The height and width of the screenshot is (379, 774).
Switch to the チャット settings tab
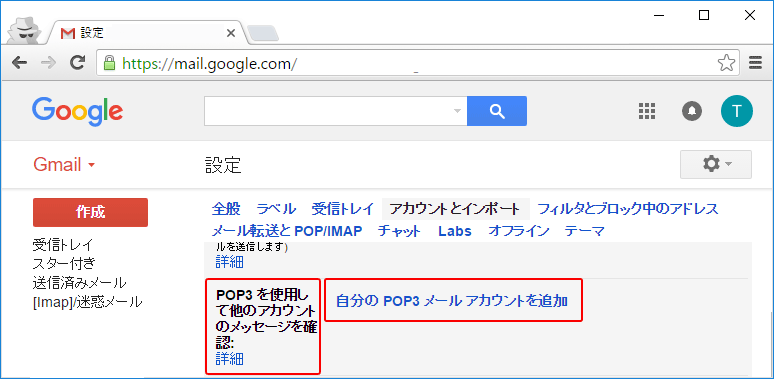tap(399, 230)
